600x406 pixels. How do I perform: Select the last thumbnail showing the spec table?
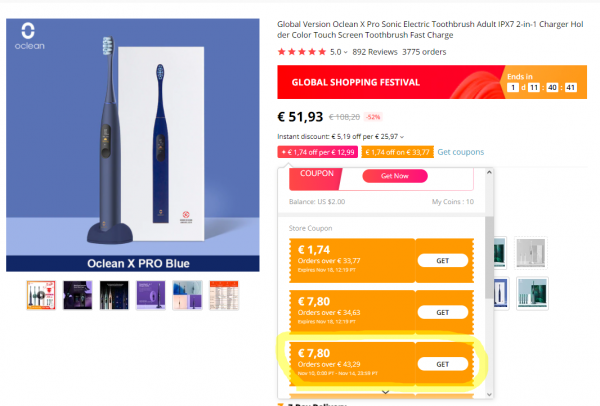point(224,295)
